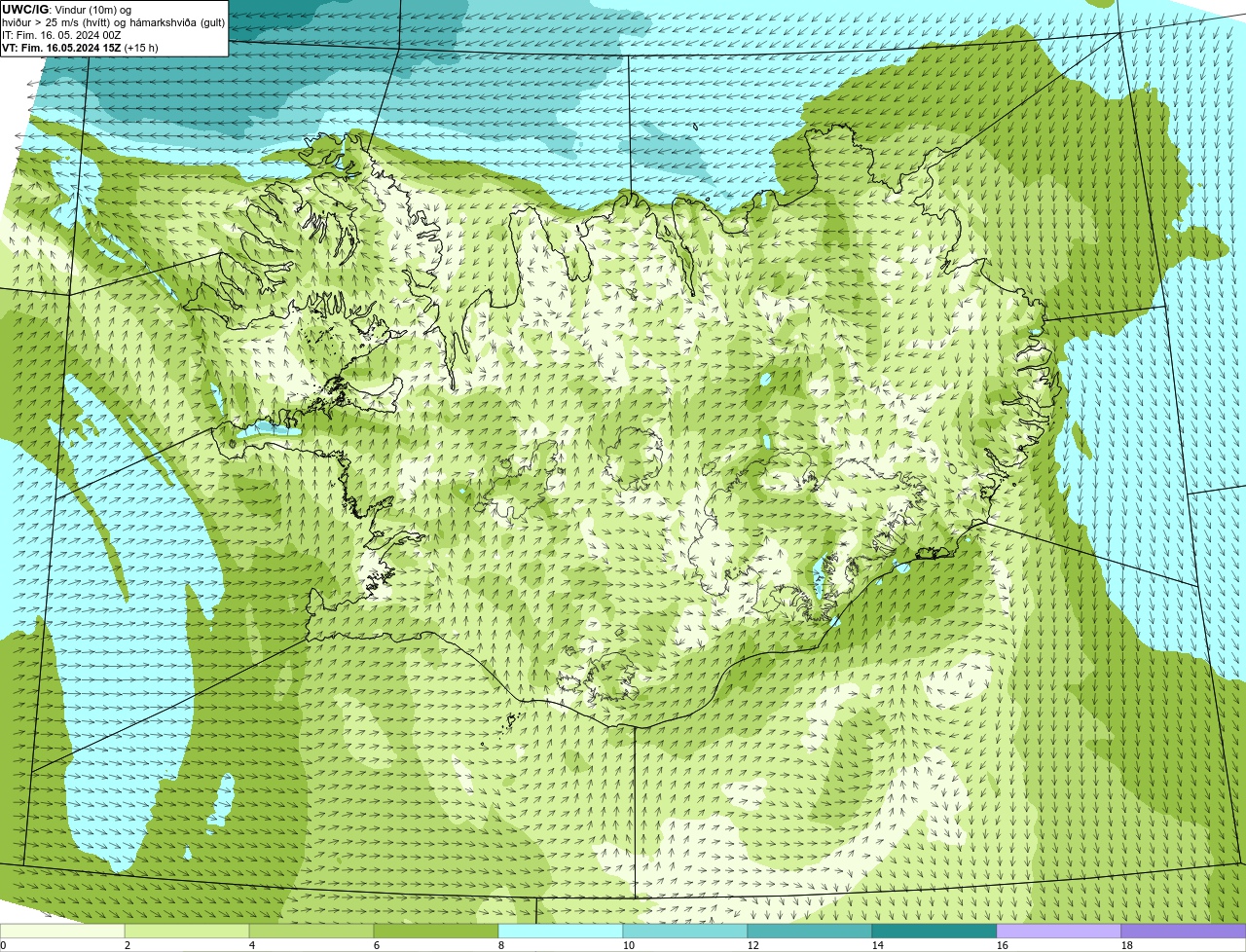Screen dimensions: 1246x952
Task: Click the "UWC/IG: Vindur (10m) og" title line
Action: pyautogui.click(x=66, y=10)
